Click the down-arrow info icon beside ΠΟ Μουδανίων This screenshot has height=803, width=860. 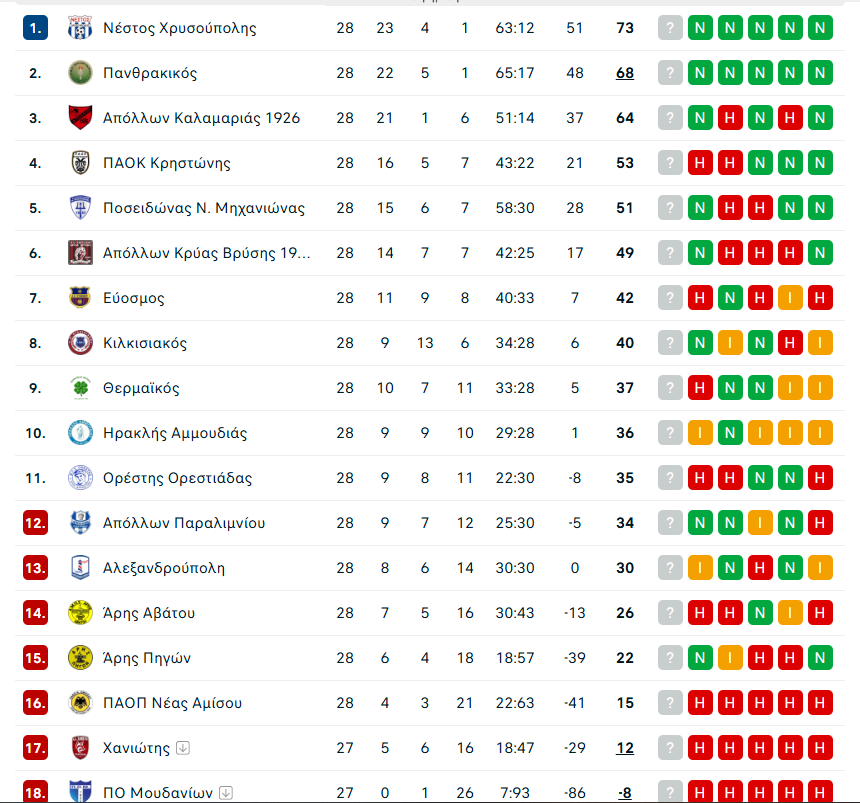tap(225, 793)
